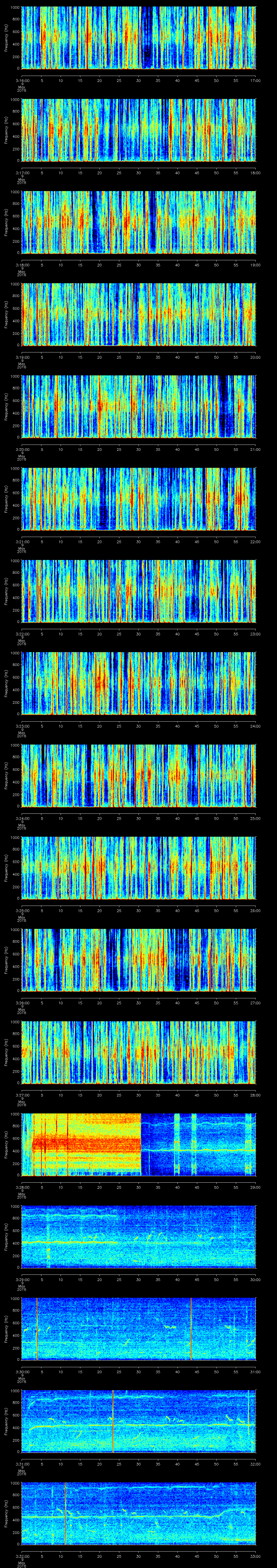The width and height of the screenshot is (277, 1568).
Task: Click the '25:00' end-of-axis time label
Action: pos(255,818)
